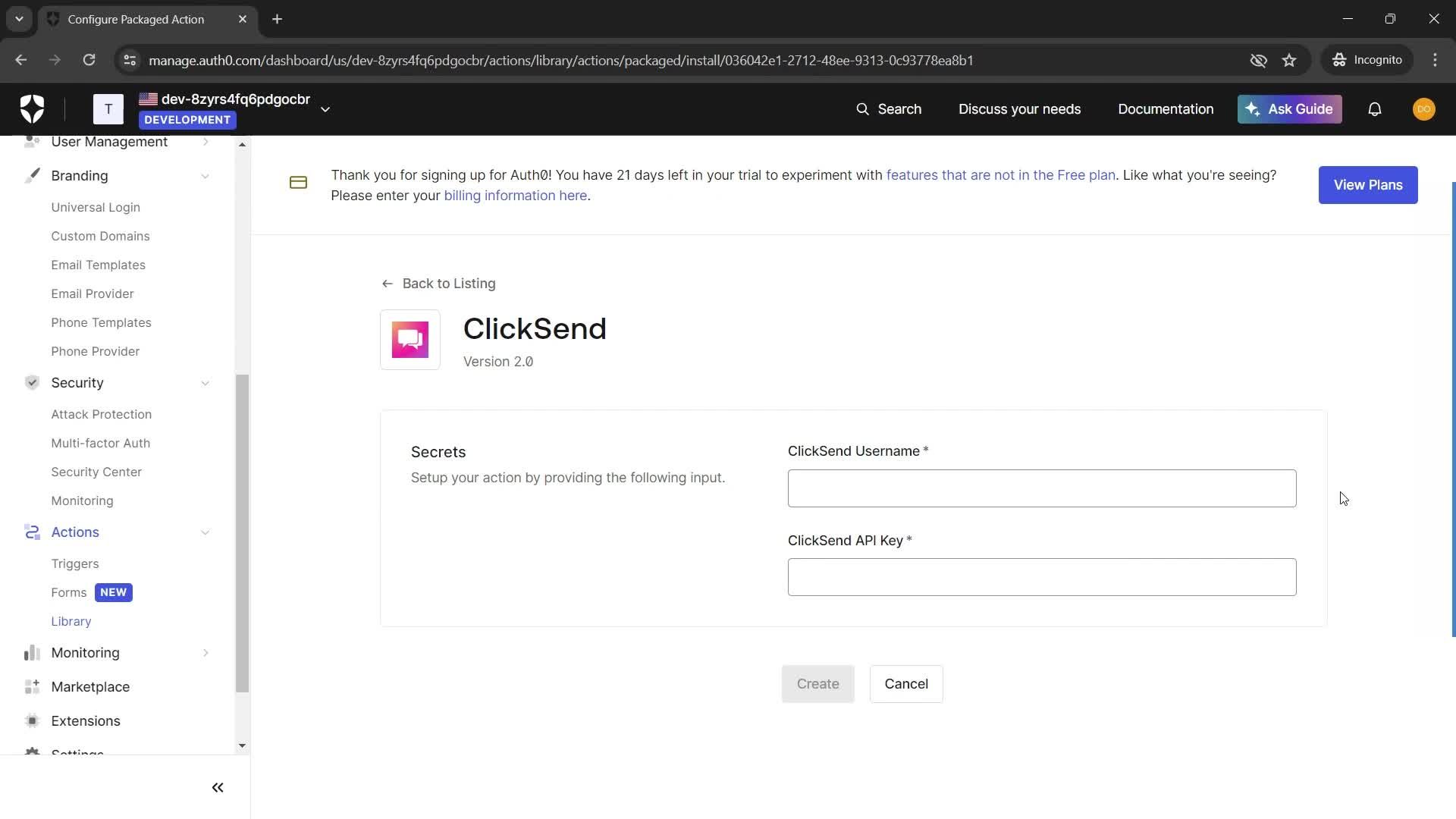
Task: Click the Version 2.0 text
Action: click(x=498, y=362)
